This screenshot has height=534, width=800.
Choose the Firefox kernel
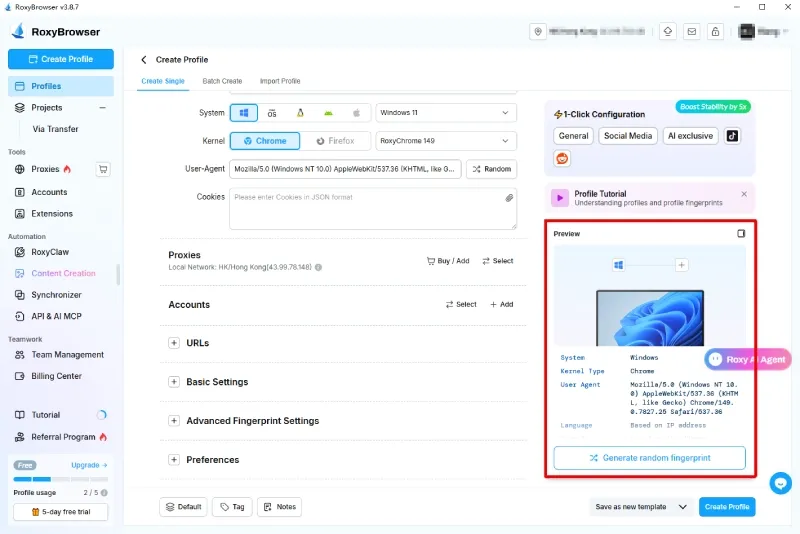tap(335, 141)
